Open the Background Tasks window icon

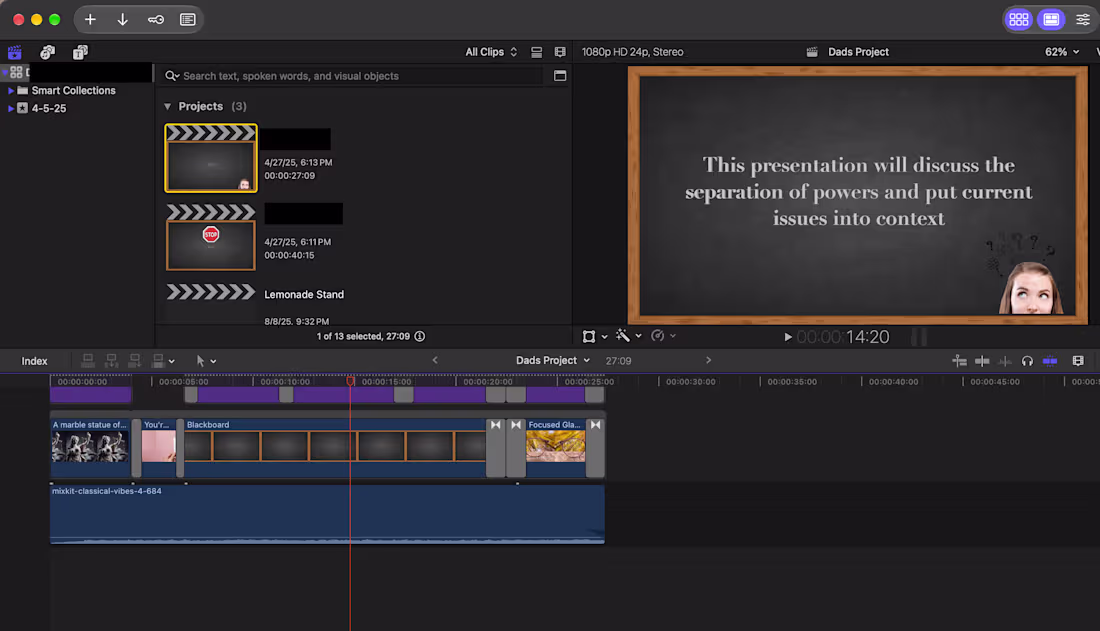point(187,20)
